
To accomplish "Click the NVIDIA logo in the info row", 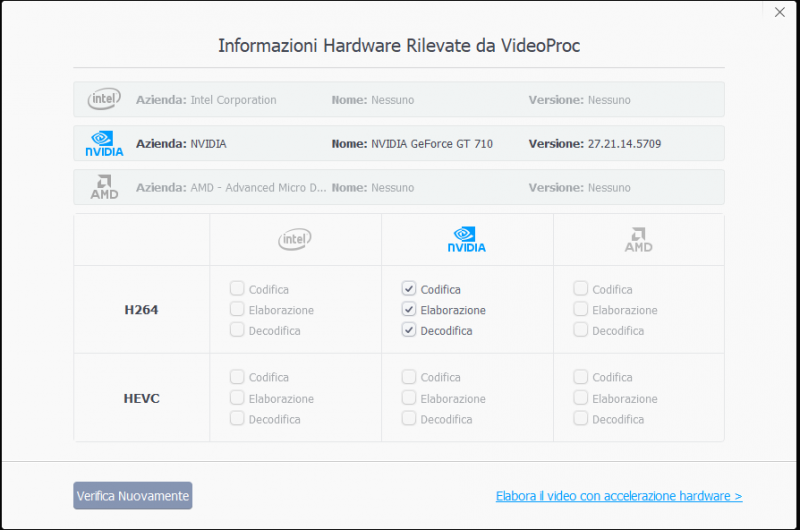I will click(x=104, y=143).
